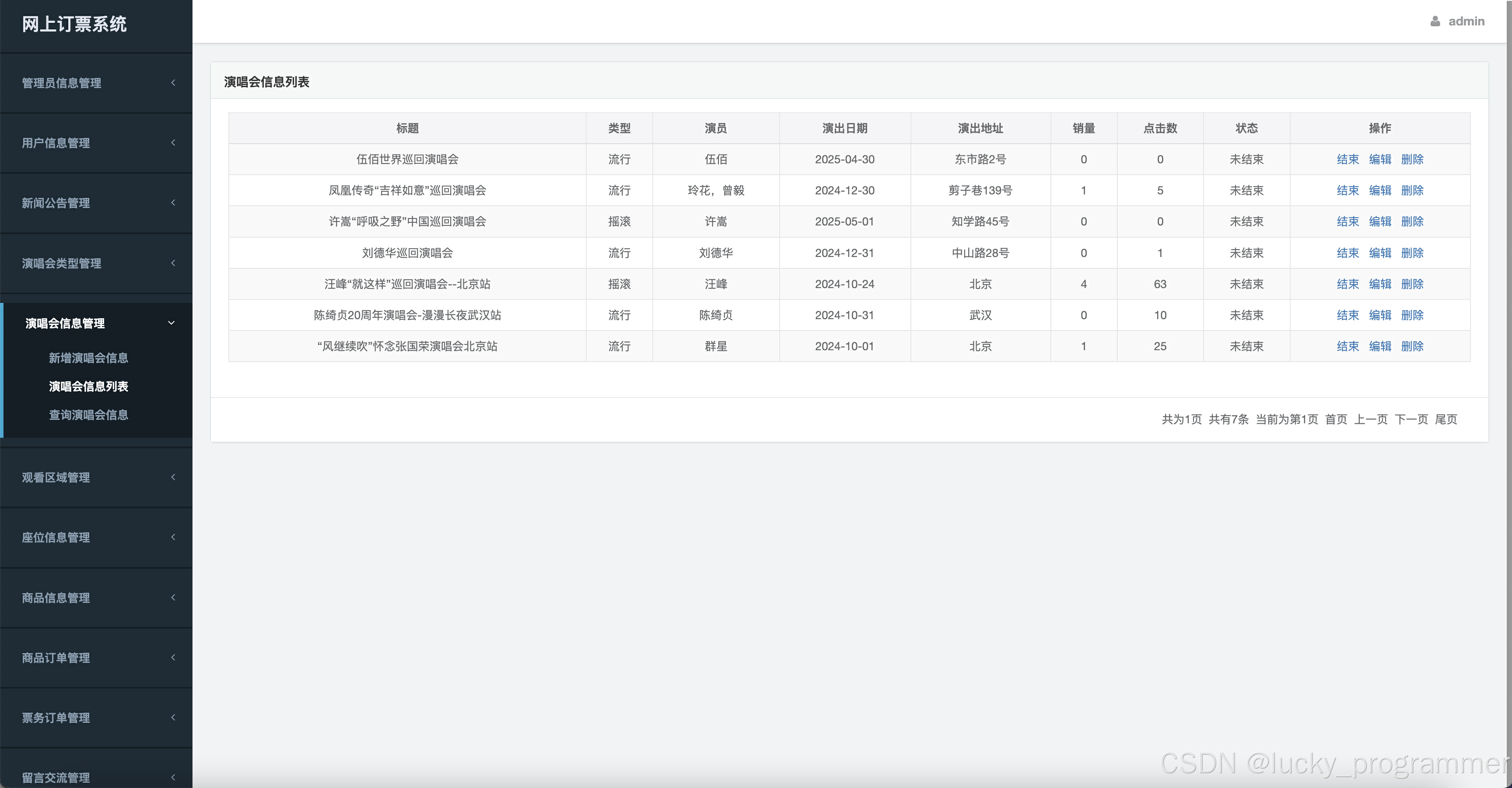The image size is (1512, 788).
Task: Expand 观看区域管理 chevron arrow
Action: pos(173,477)
